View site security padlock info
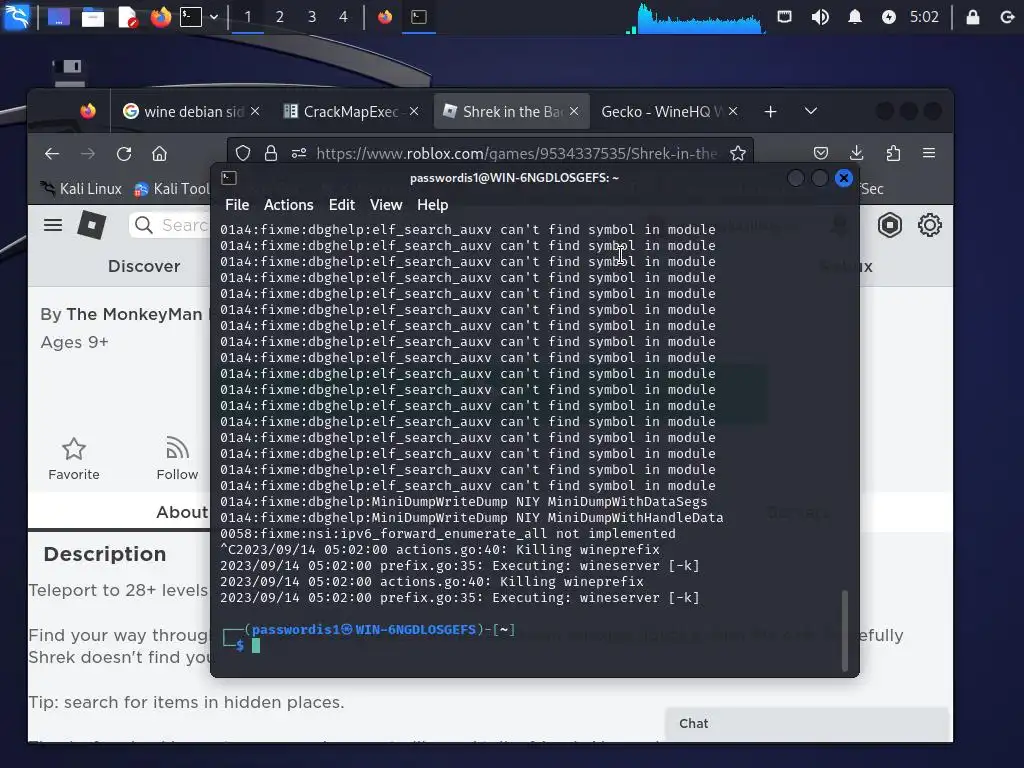 point(271,153)
